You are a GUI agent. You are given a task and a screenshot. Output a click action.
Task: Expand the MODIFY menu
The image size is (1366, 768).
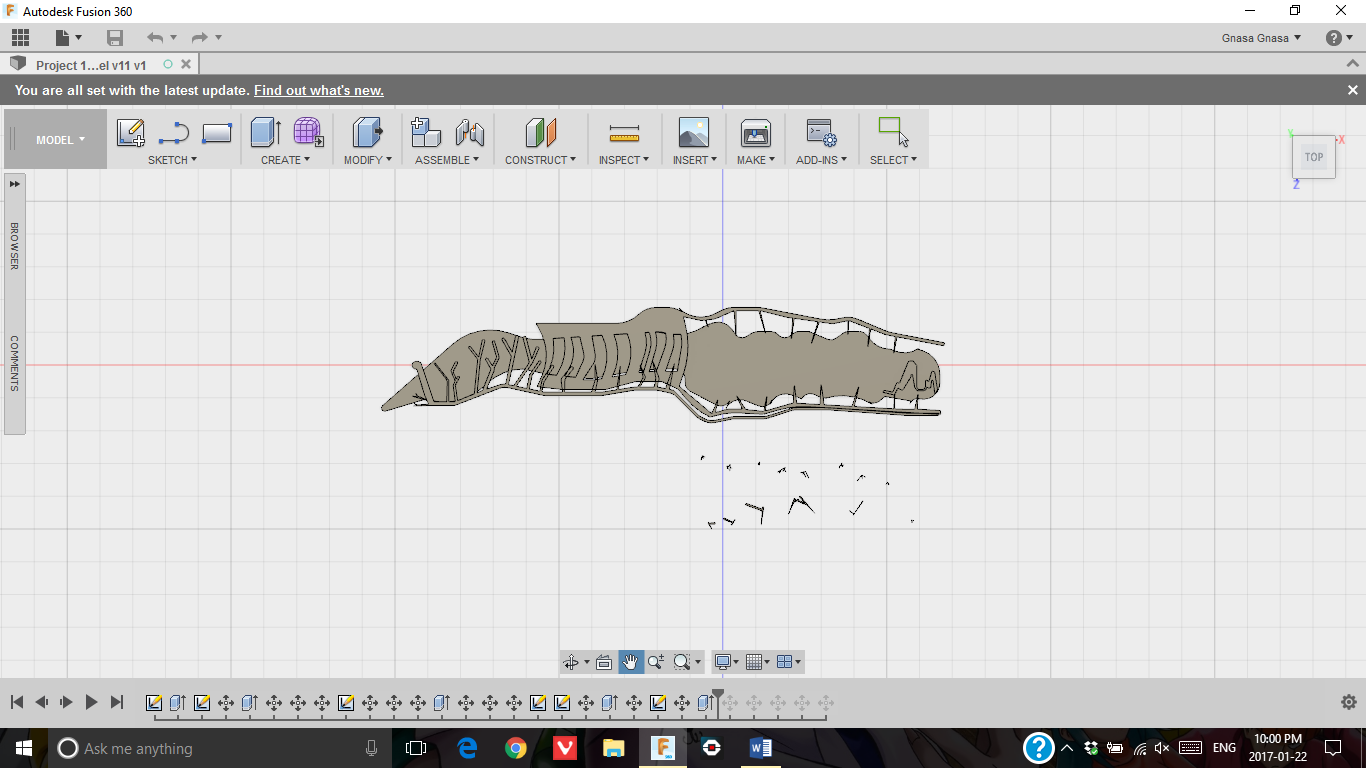[368, 160]
